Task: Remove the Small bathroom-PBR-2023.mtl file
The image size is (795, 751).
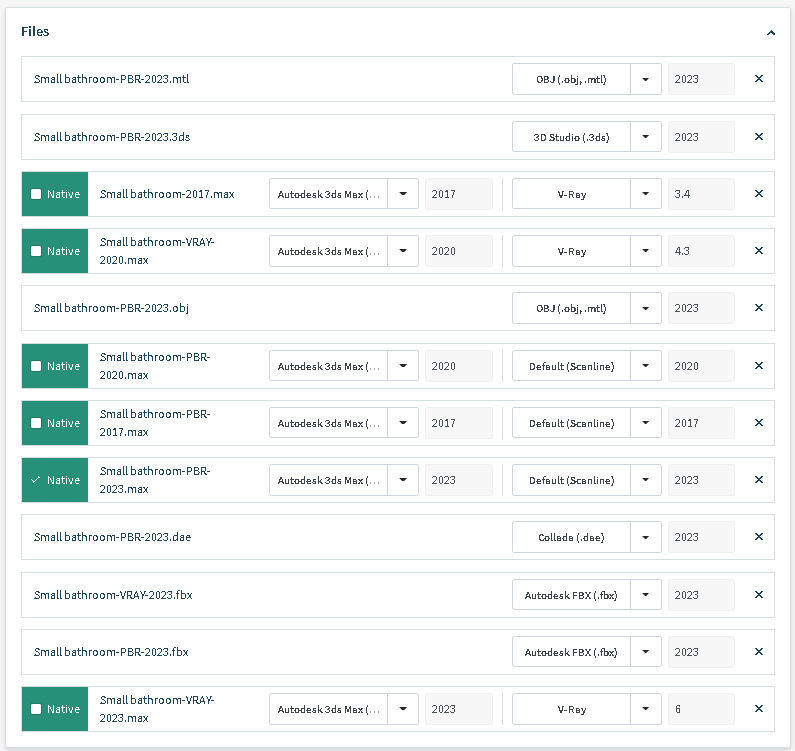Action: click(x=758, y=79)
